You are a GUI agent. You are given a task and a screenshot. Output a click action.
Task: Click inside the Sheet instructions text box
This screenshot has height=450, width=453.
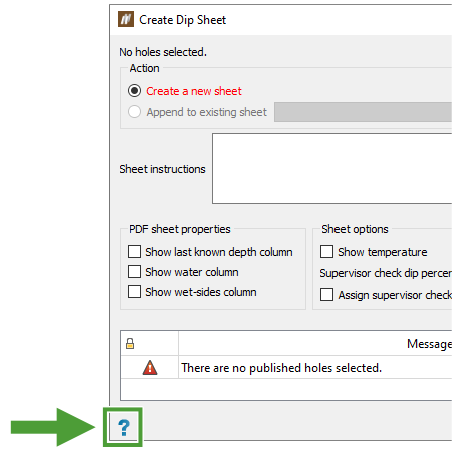(332, 168)
